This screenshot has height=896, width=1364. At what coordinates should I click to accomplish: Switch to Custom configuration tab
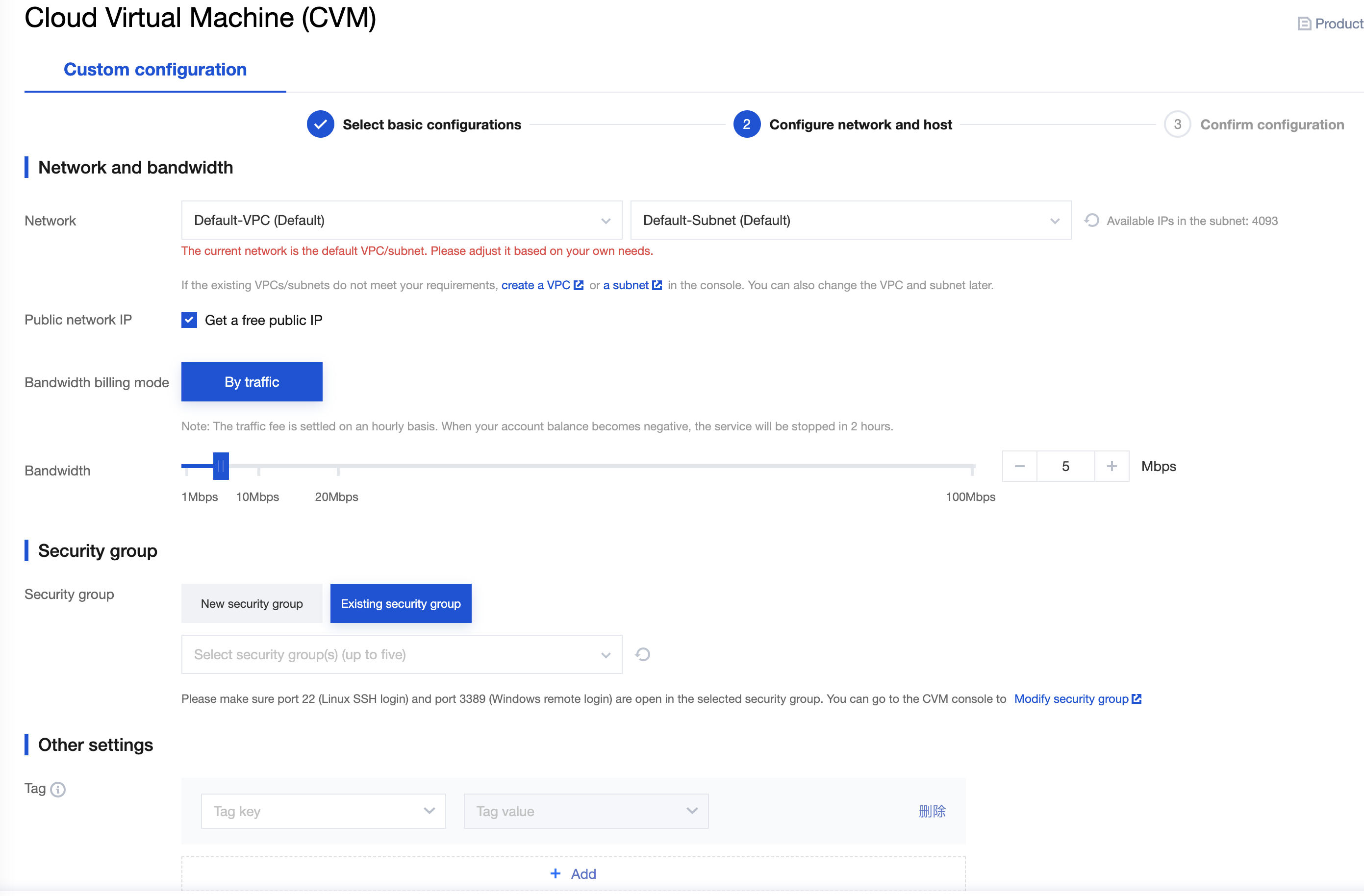(155, 69)
